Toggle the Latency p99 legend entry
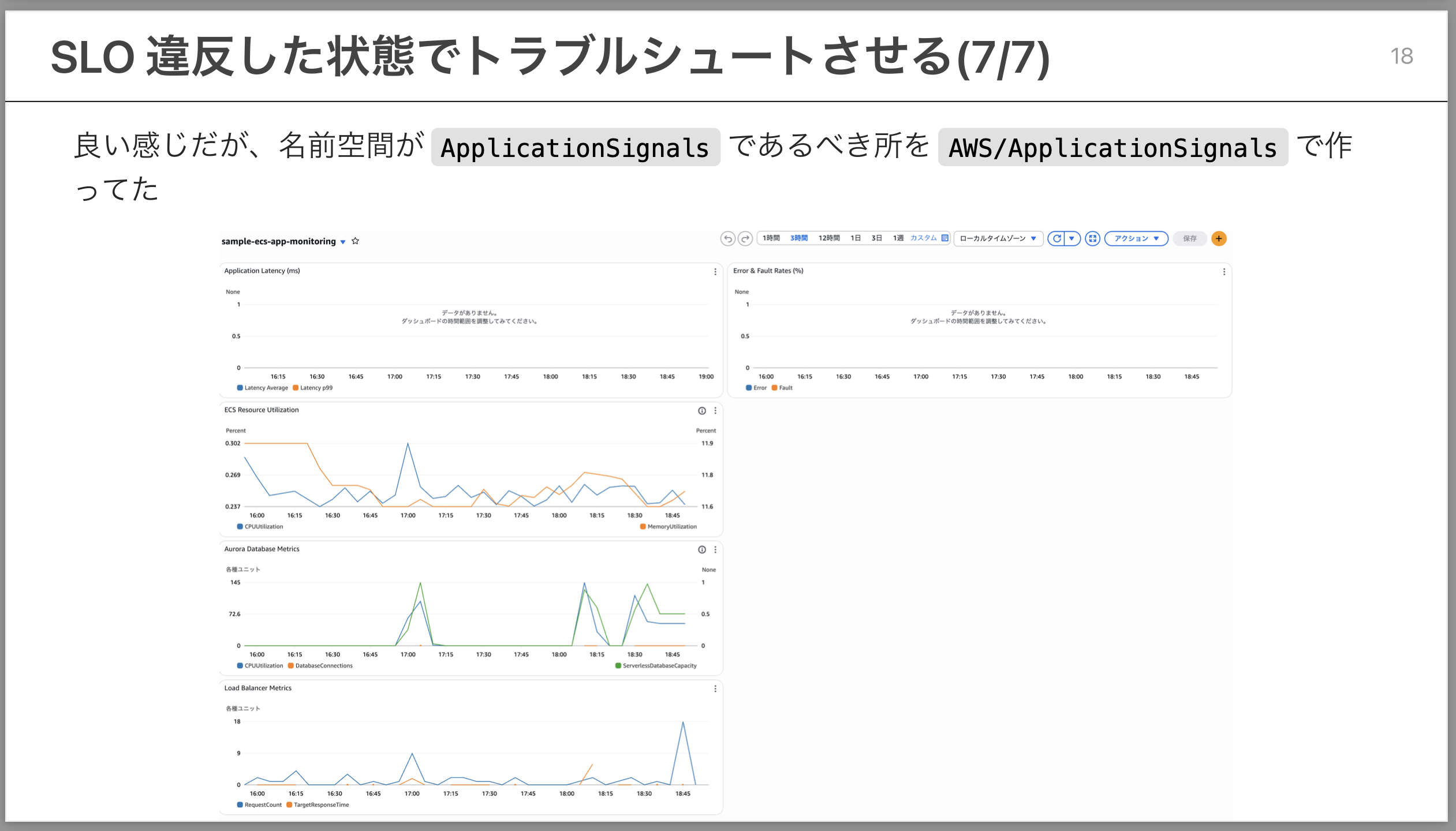 click(312, 388)
